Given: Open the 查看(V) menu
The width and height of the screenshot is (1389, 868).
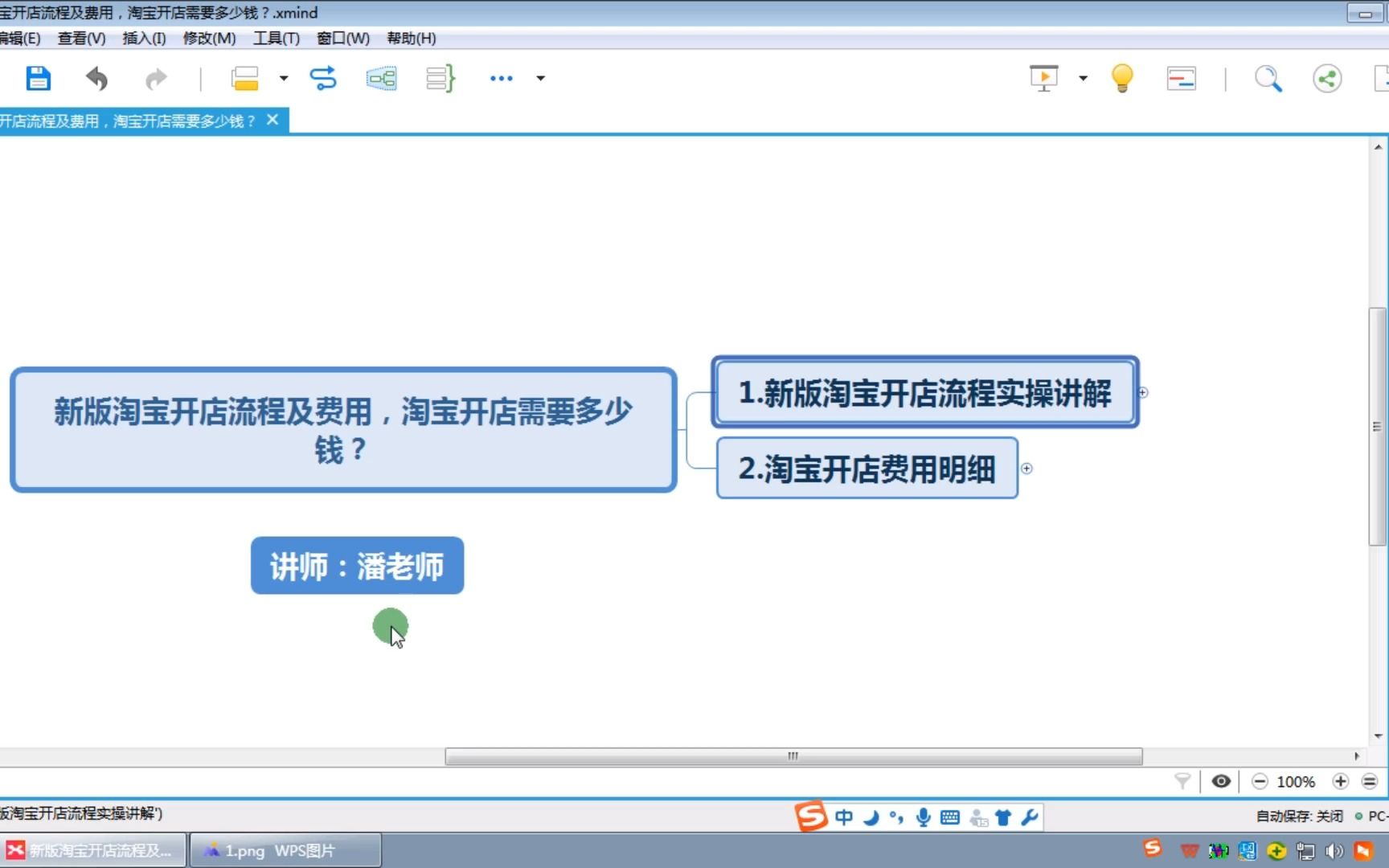Looking at the screenshot, I should (x=81, y=38).
